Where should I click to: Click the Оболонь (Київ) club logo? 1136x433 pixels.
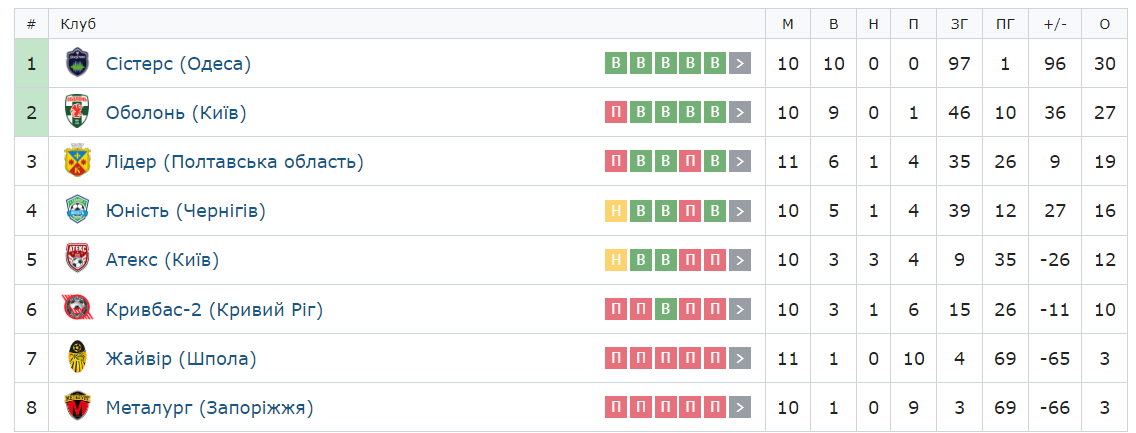point(77,113)
